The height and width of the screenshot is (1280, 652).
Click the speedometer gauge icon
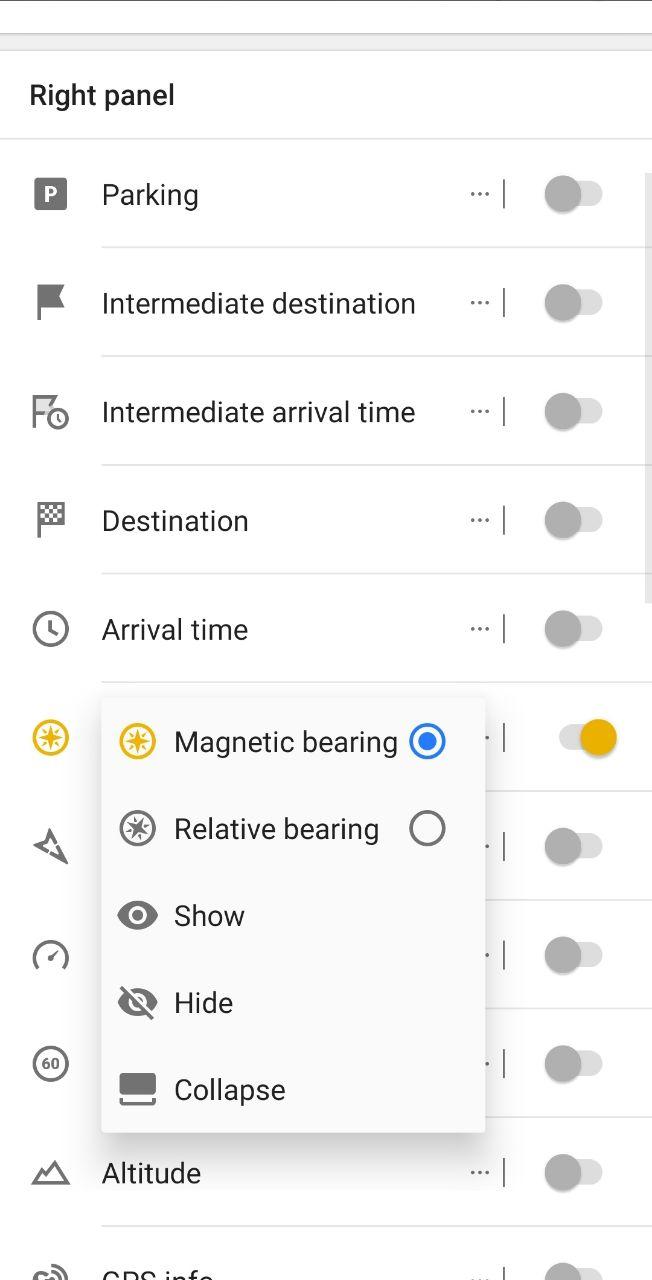click(50, 955)
